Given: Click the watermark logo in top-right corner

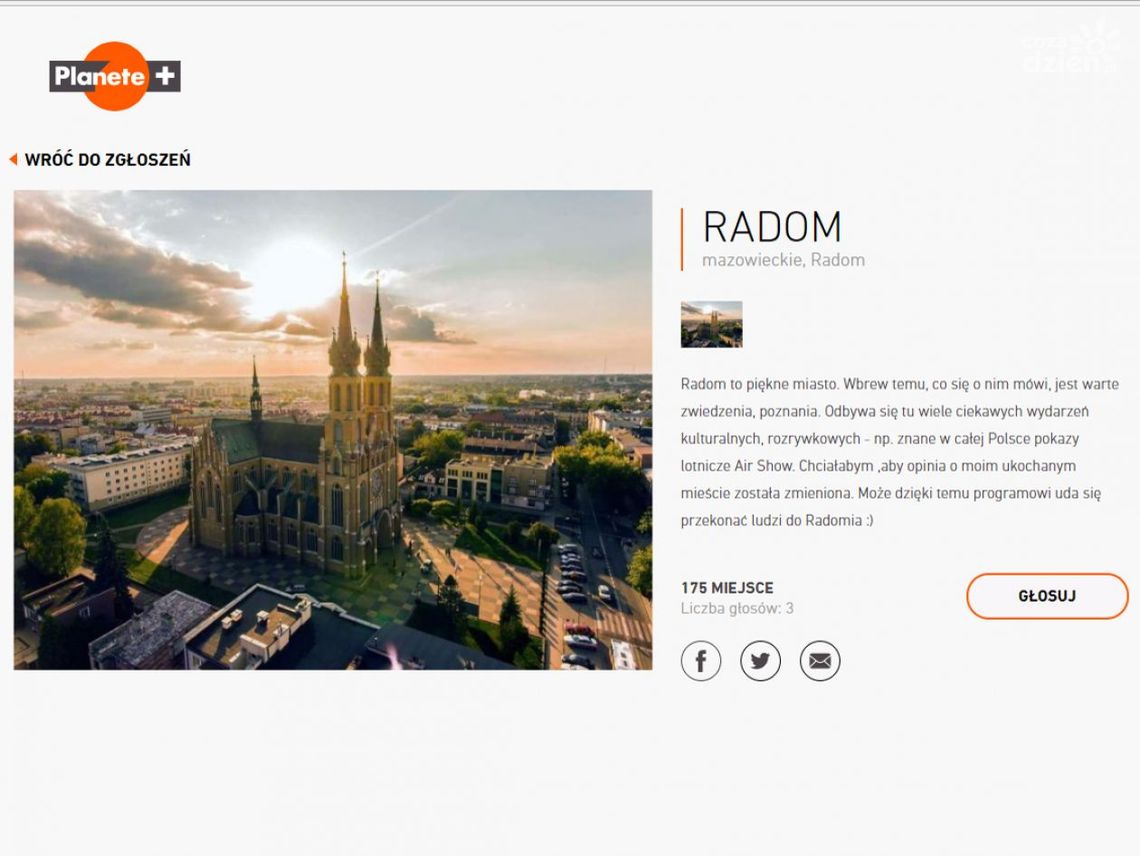Looking at the screenshot, I should pos(1071,50).
